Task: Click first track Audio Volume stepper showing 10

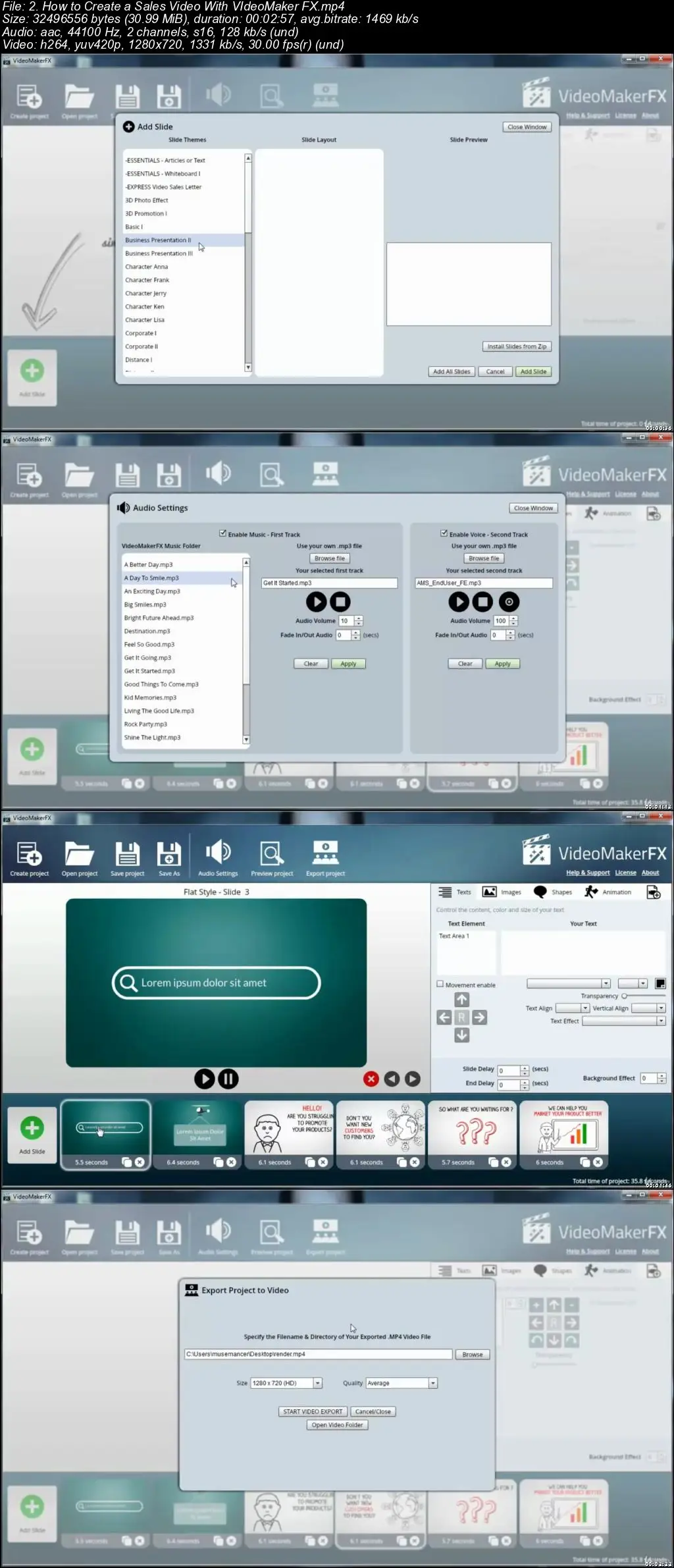Action: [x=358, y=620]
